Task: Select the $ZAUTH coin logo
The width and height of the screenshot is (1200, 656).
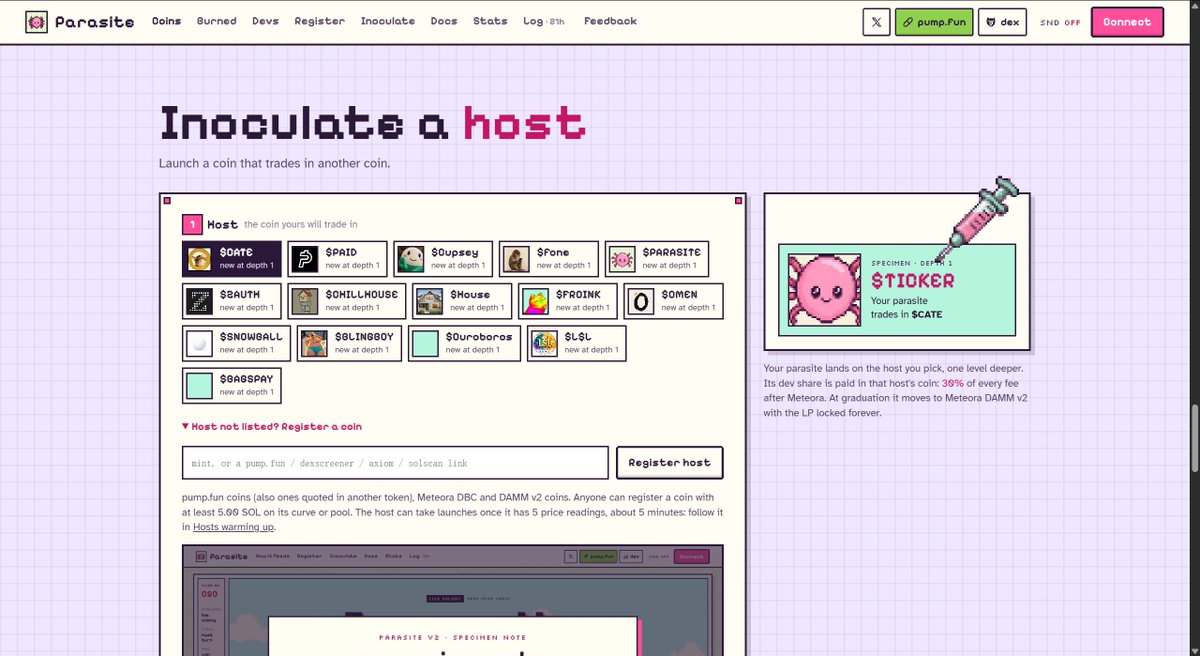Action: tap(200, 301)
